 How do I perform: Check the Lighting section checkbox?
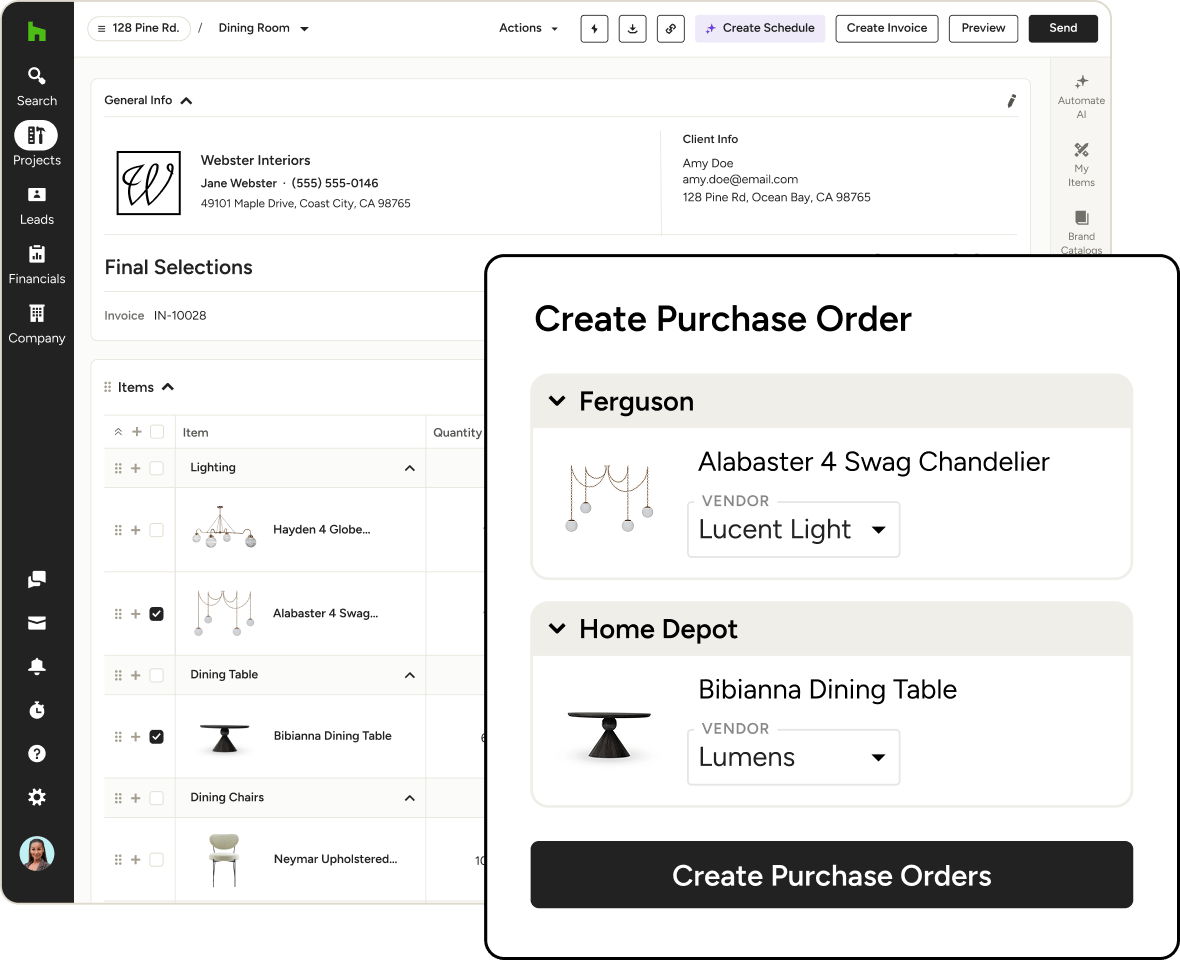(157, 468)
